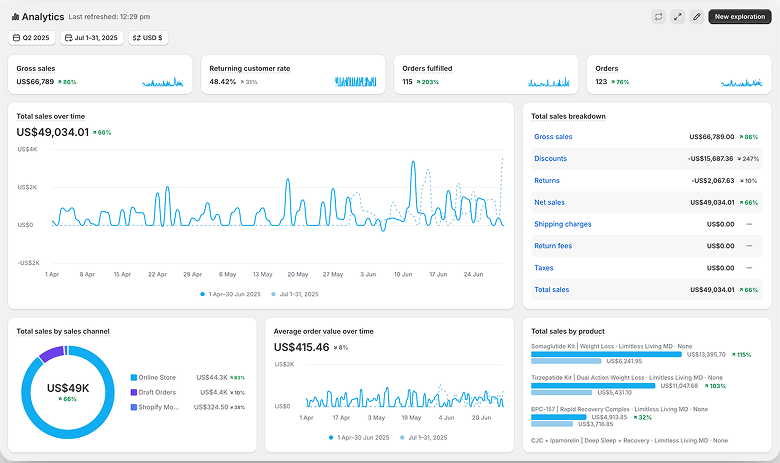Click the Gross sales breakdown link
780x463 pixels.
pos(553,137)
